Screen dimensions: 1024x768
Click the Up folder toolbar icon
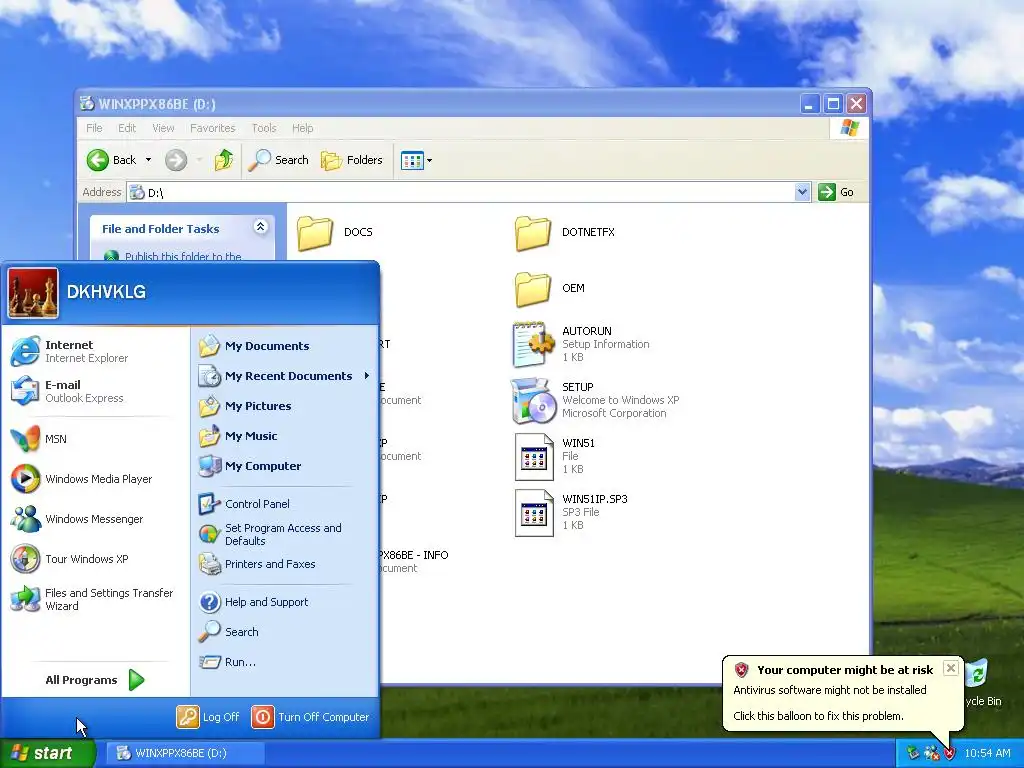(223, 160)
